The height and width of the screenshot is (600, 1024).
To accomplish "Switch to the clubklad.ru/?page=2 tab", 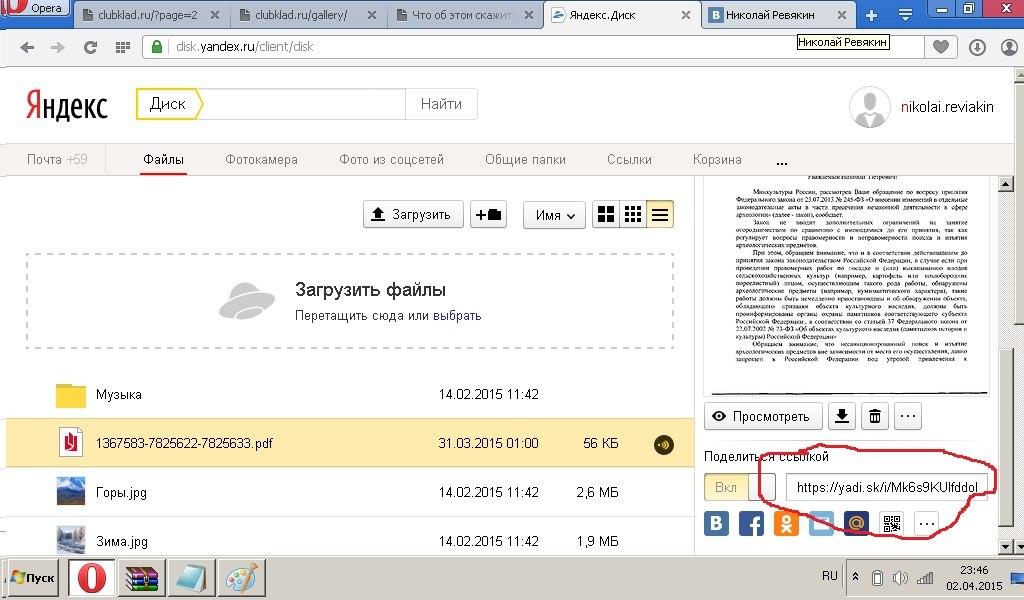I will pos(147,14).
